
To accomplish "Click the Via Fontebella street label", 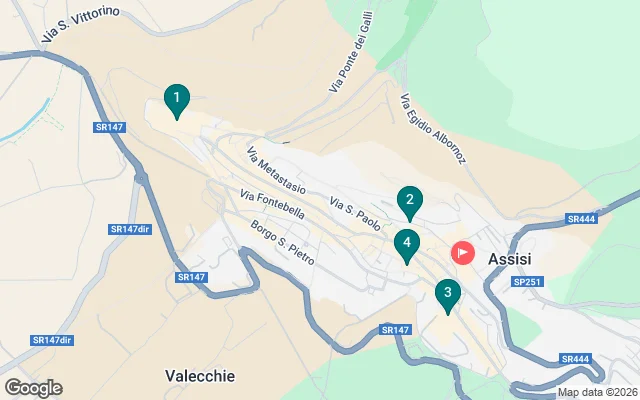I will coord(272,204).
